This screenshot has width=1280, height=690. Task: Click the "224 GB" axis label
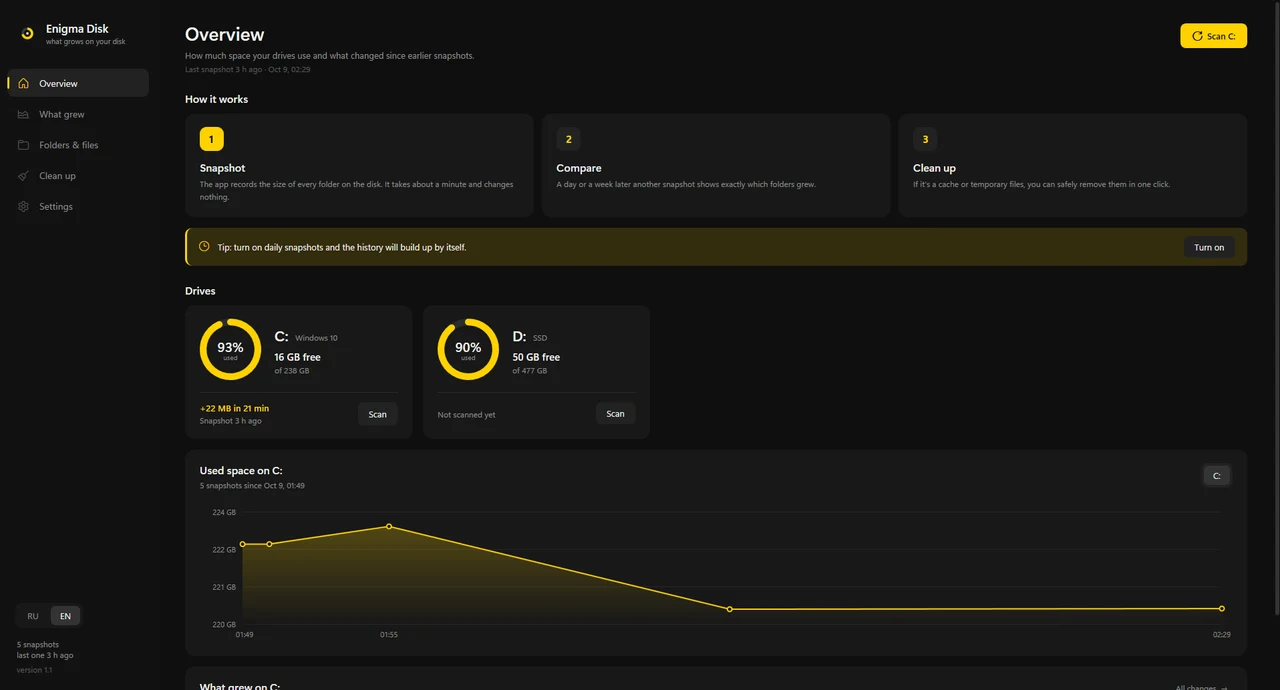pyautogui.click(x=224, y=512)
